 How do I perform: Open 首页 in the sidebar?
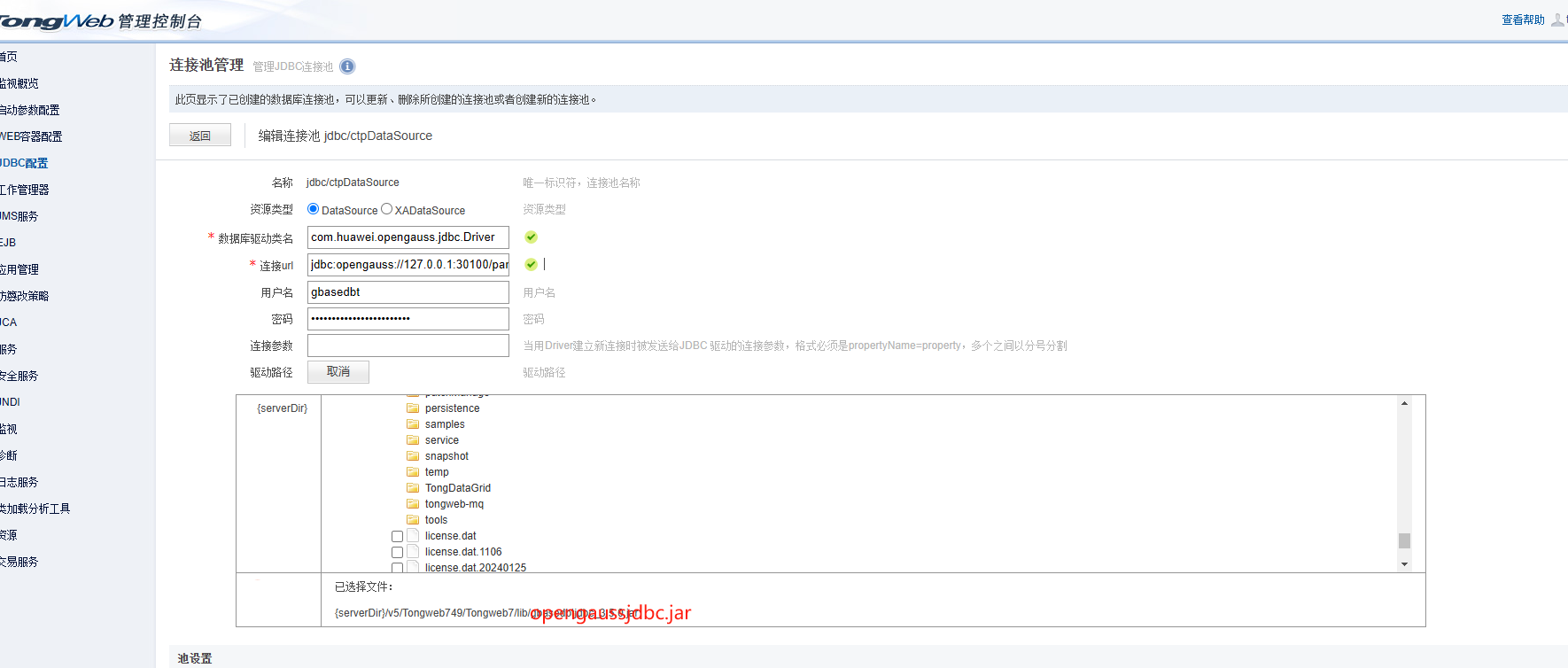(8, 57)
